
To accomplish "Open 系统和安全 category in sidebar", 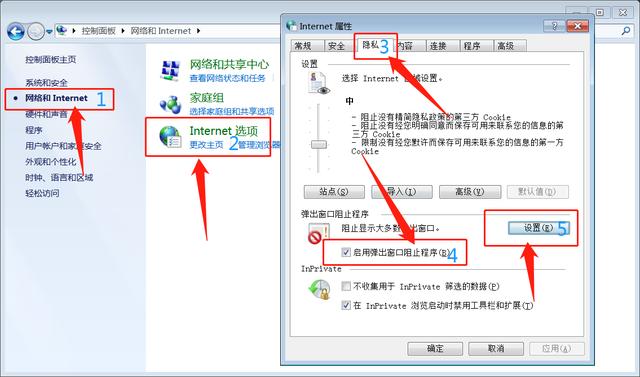I will click(46, 83).
